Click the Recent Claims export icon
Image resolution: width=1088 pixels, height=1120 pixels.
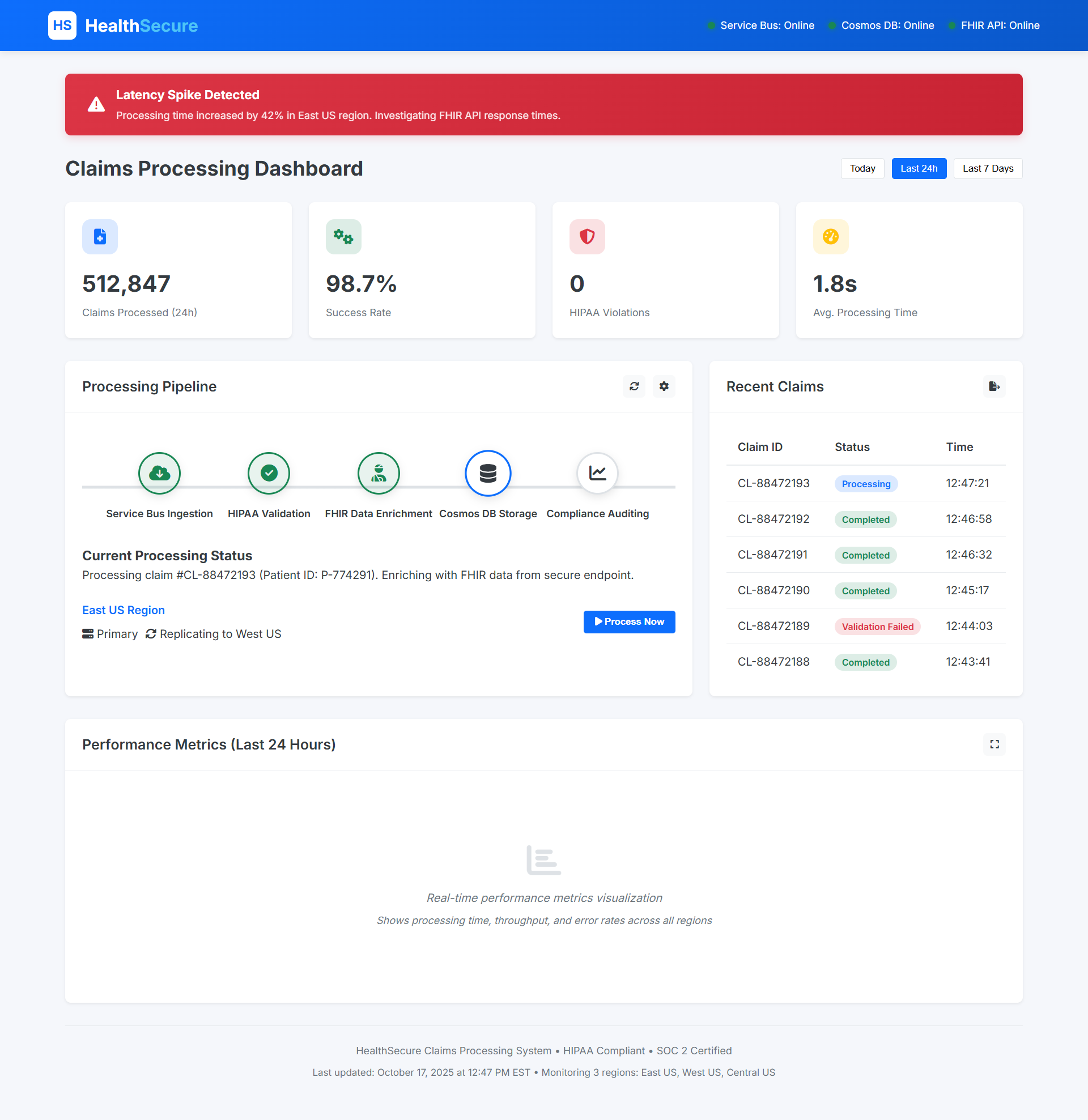click(x=994, y=386)
